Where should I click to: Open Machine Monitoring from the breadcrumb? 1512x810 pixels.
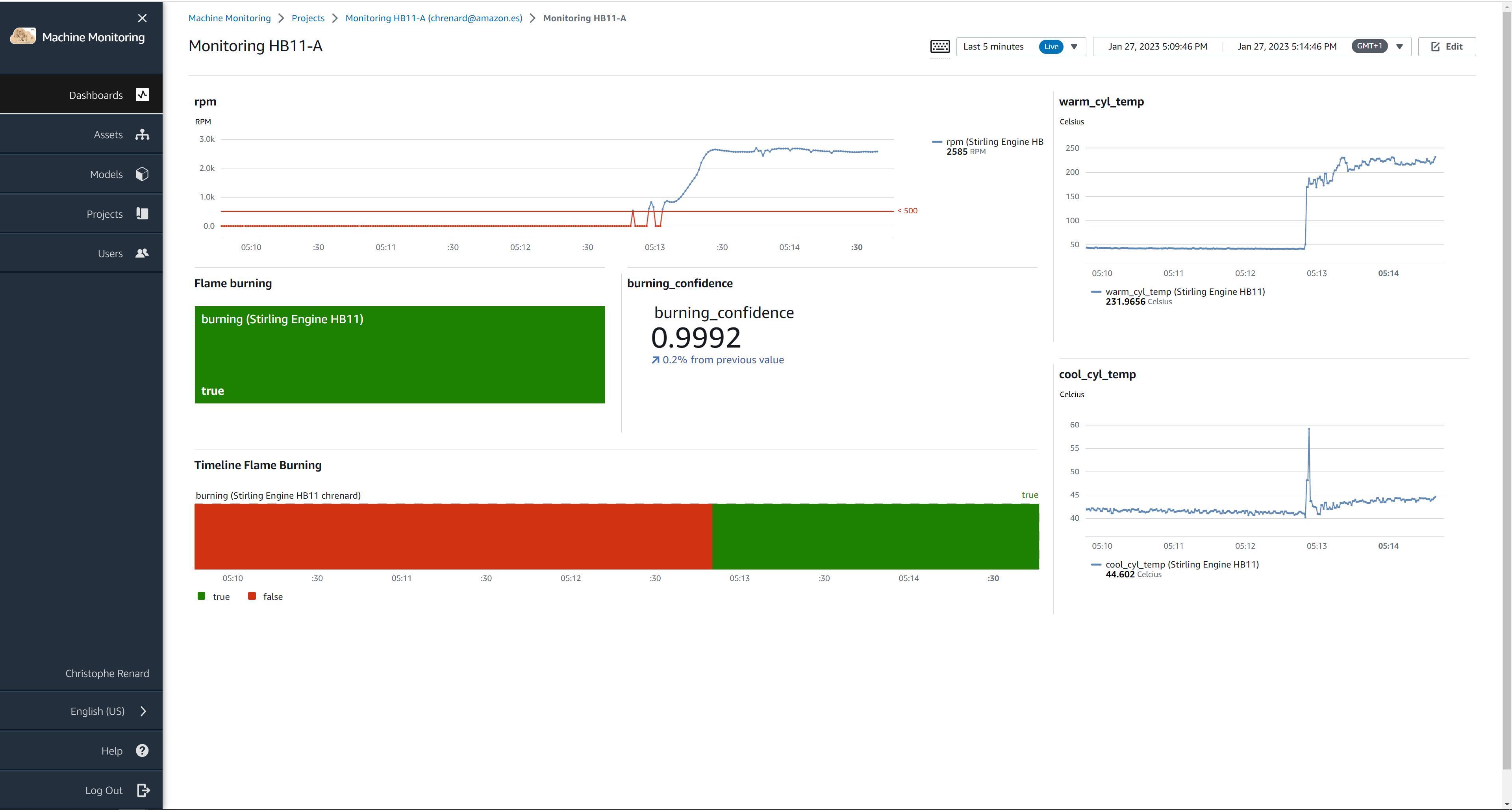point(229,18)
